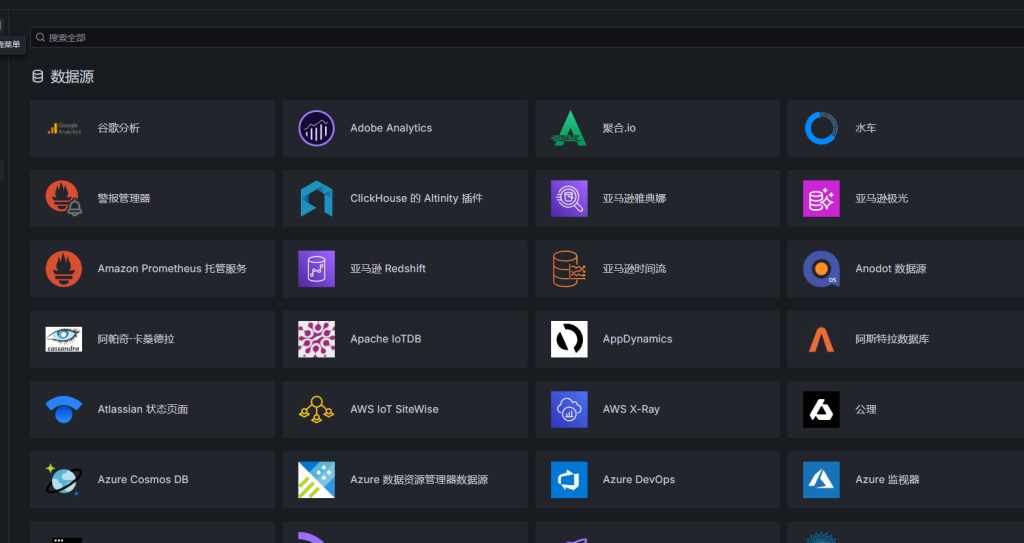Click the Azure 数据资源管理器 icon
1024x543 pixels.
click(317, 480)
